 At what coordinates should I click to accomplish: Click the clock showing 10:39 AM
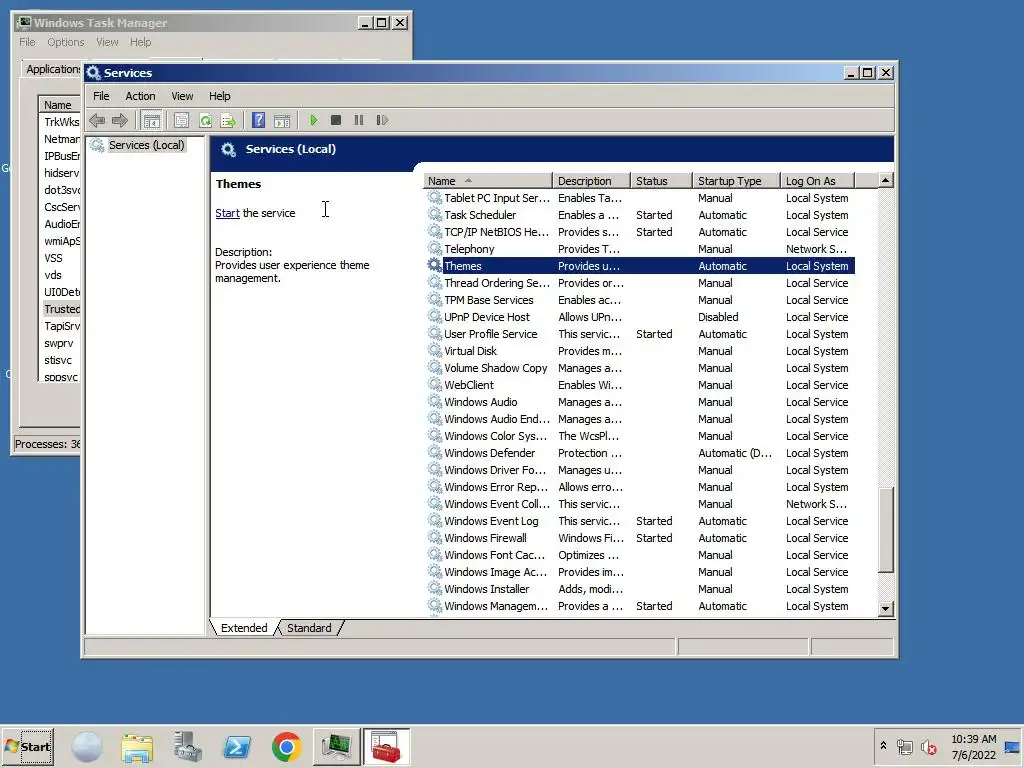click(x=973, y=739)
